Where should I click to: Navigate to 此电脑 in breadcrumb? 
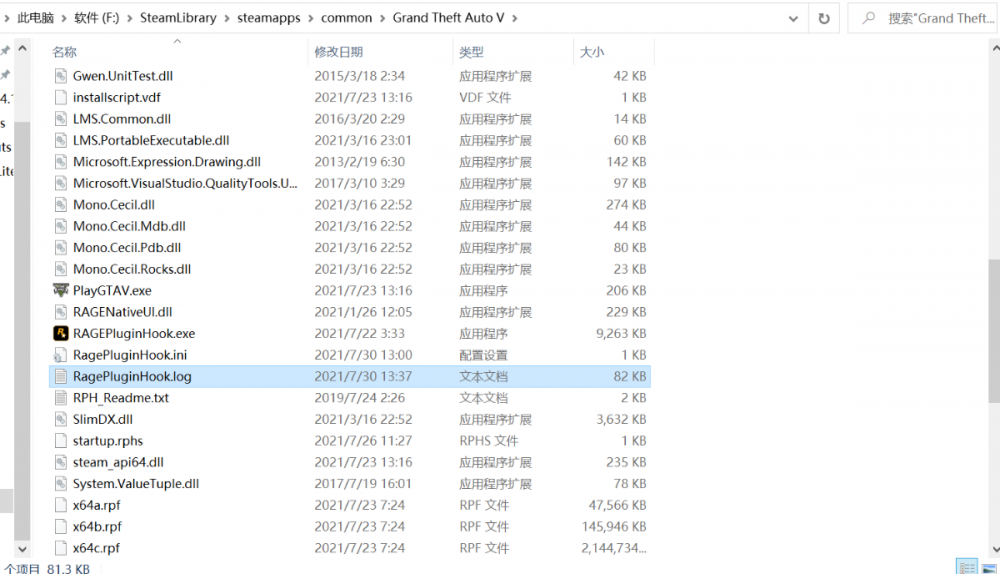[x=36, y=18]
